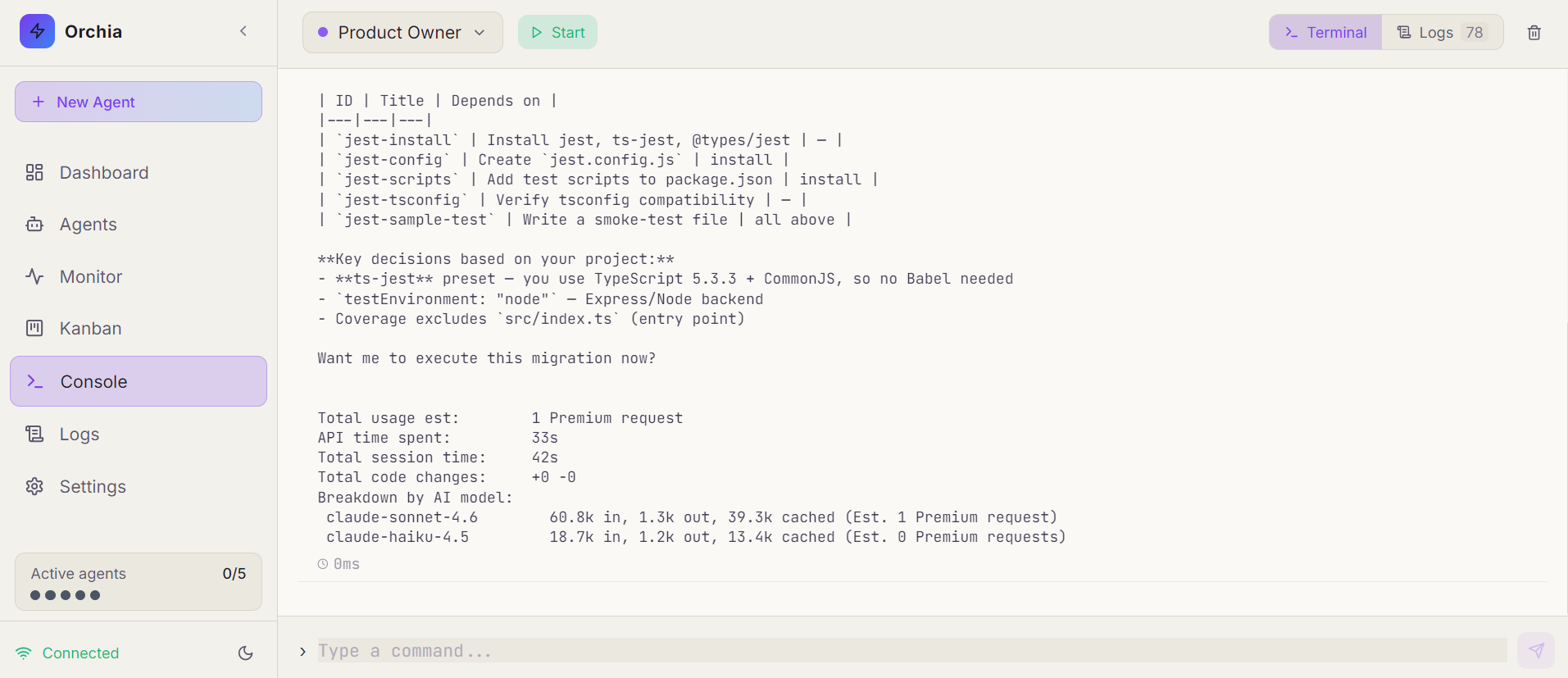The width and height of the screenshot is (1568, 678).
Task: Click the '**Key decisions based on your project:**' line
Action: [x=496, y=259]
